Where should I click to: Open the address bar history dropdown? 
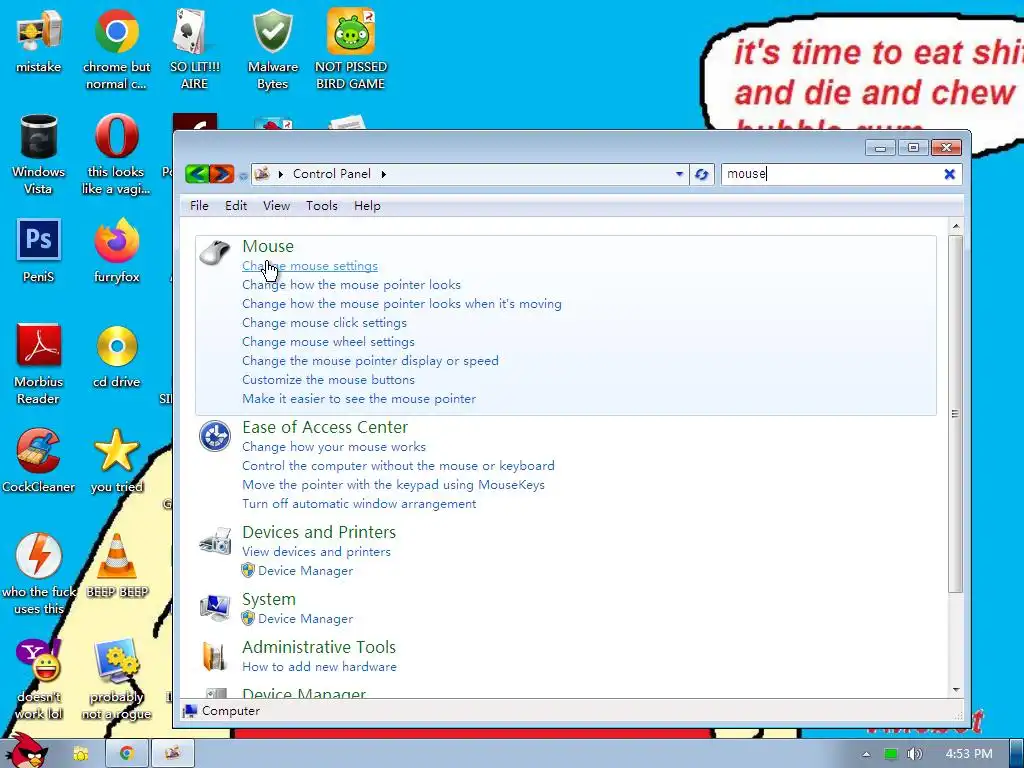[x=679, y=174]
